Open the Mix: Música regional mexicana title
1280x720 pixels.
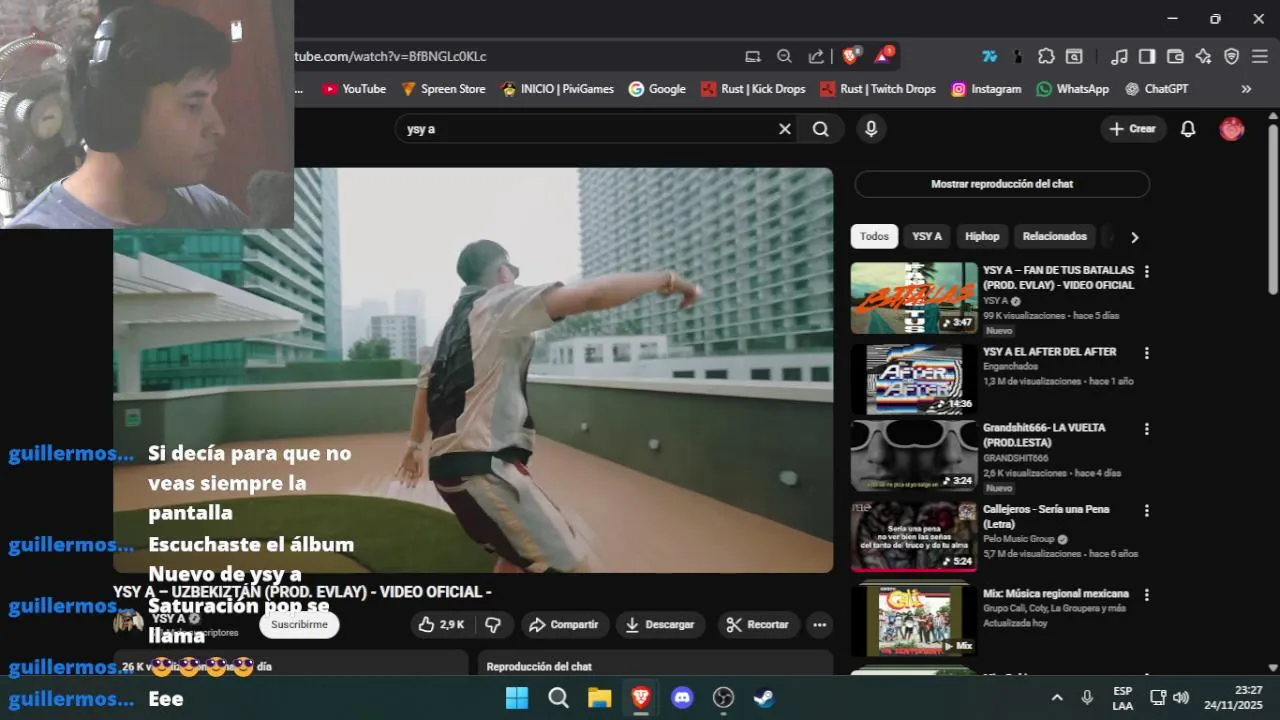pyautogui.click(x=1056, y=594)
